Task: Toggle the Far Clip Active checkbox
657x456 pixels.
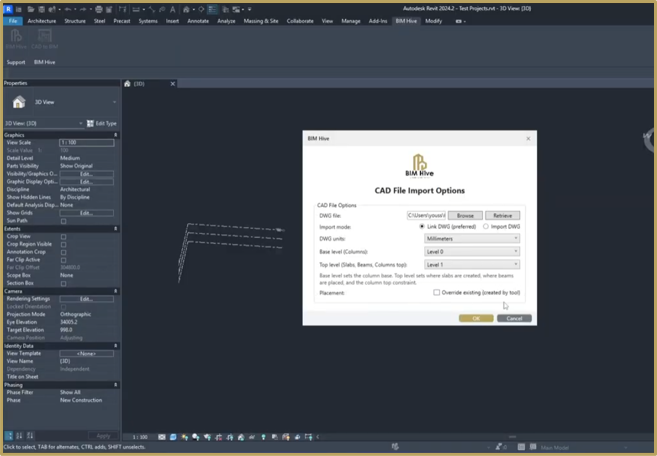Action: (64, 260)
